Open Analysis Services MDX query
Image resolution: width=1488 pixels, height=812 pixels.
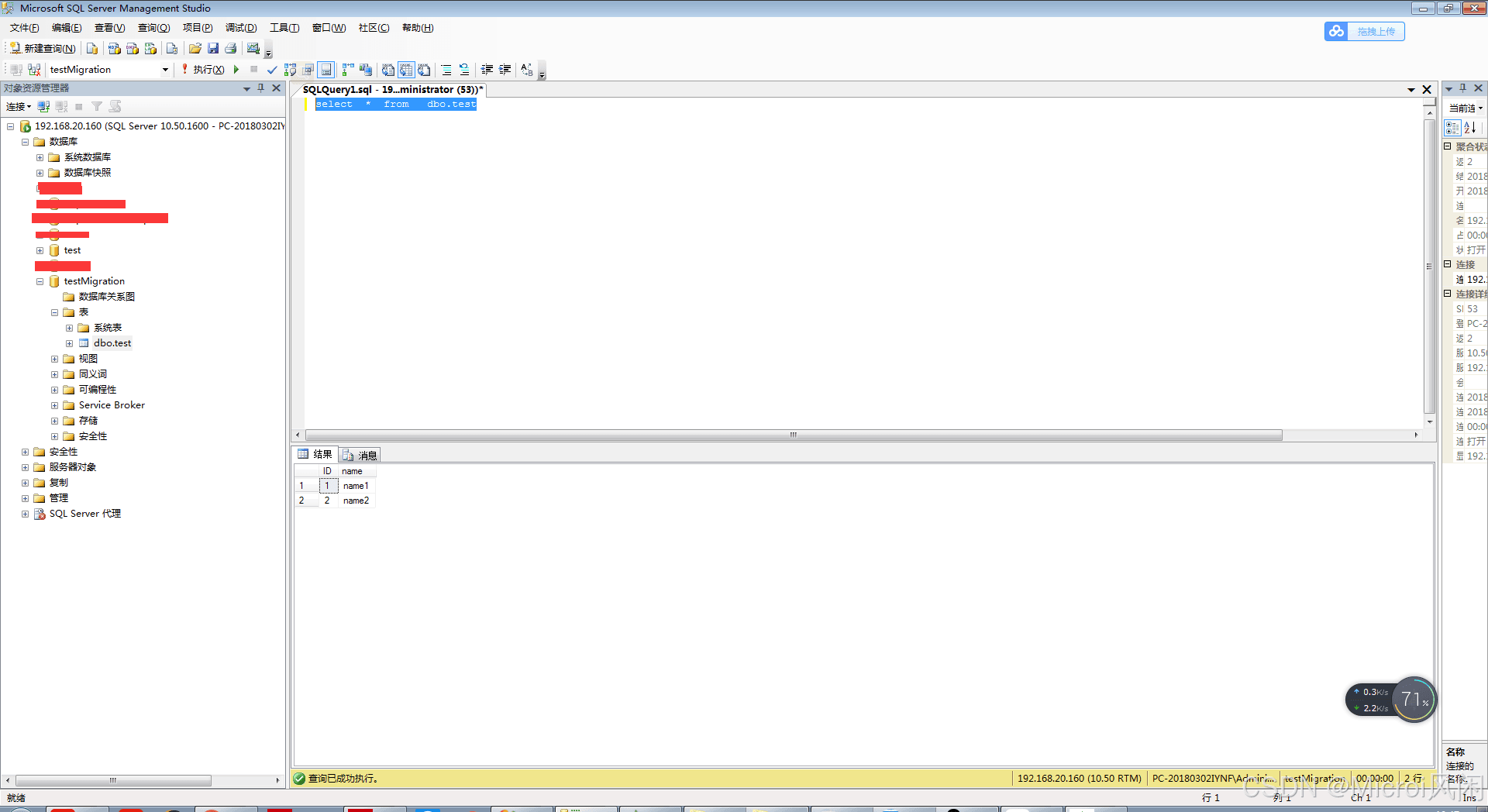coord(115,48)
